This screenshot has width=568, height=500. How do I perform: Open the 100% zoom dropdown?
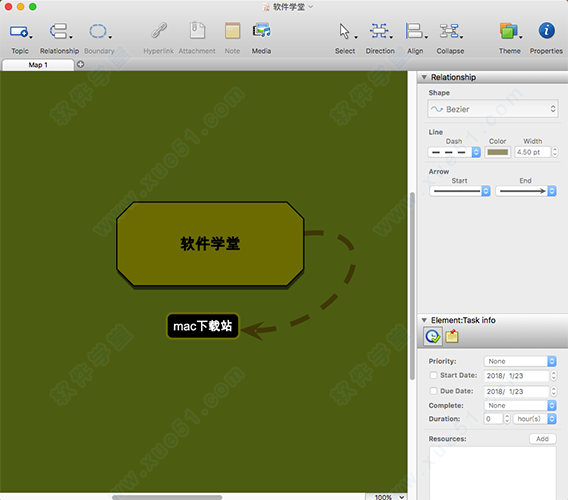[x=390, y=497]
